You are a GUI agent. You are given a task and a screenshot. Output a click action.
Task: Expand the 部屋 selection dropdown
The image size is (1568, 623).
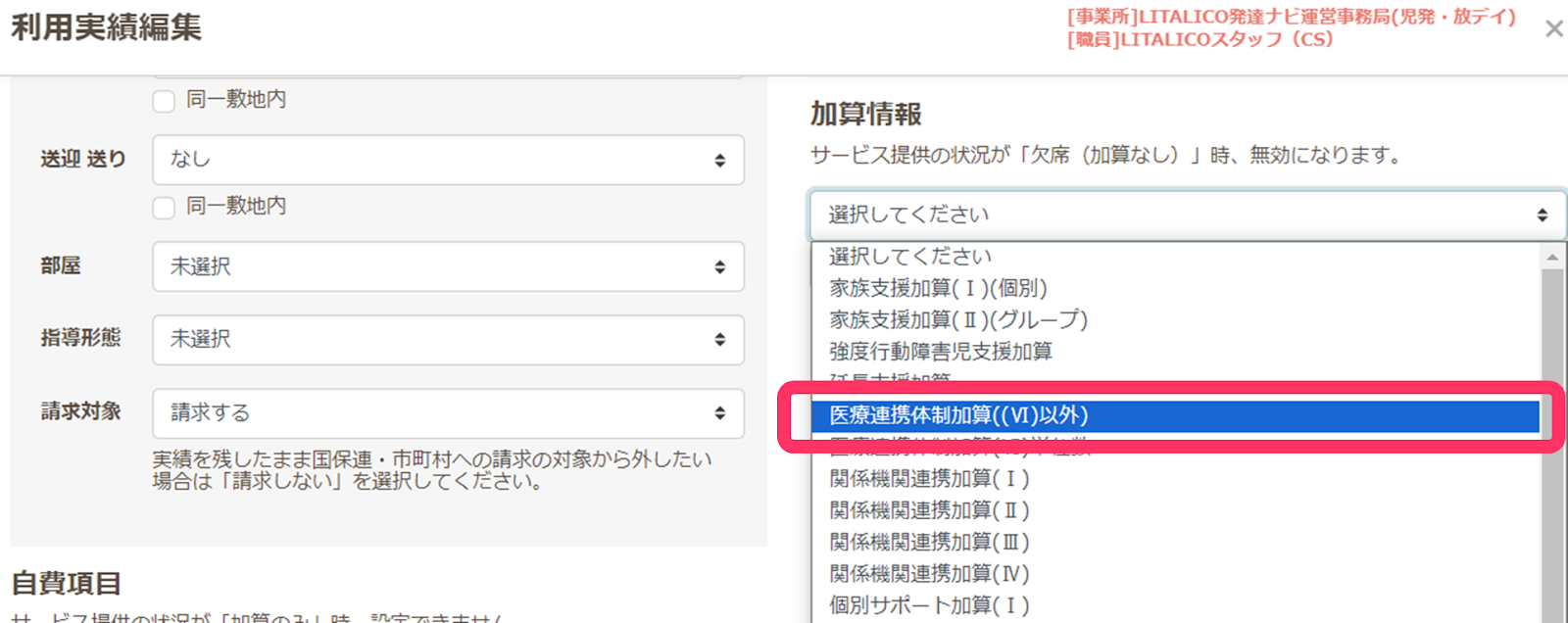[x=448, y=266]
